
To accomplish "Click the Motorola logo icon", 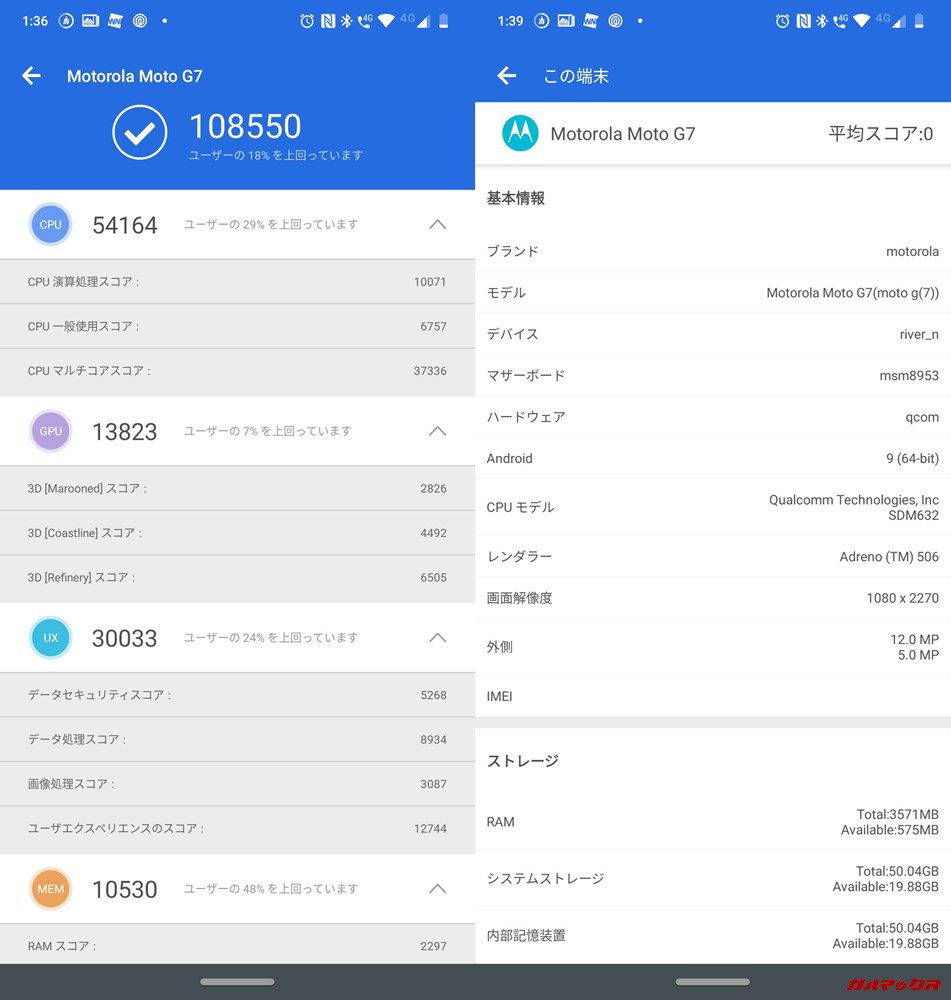I will [x=520, y=133].
